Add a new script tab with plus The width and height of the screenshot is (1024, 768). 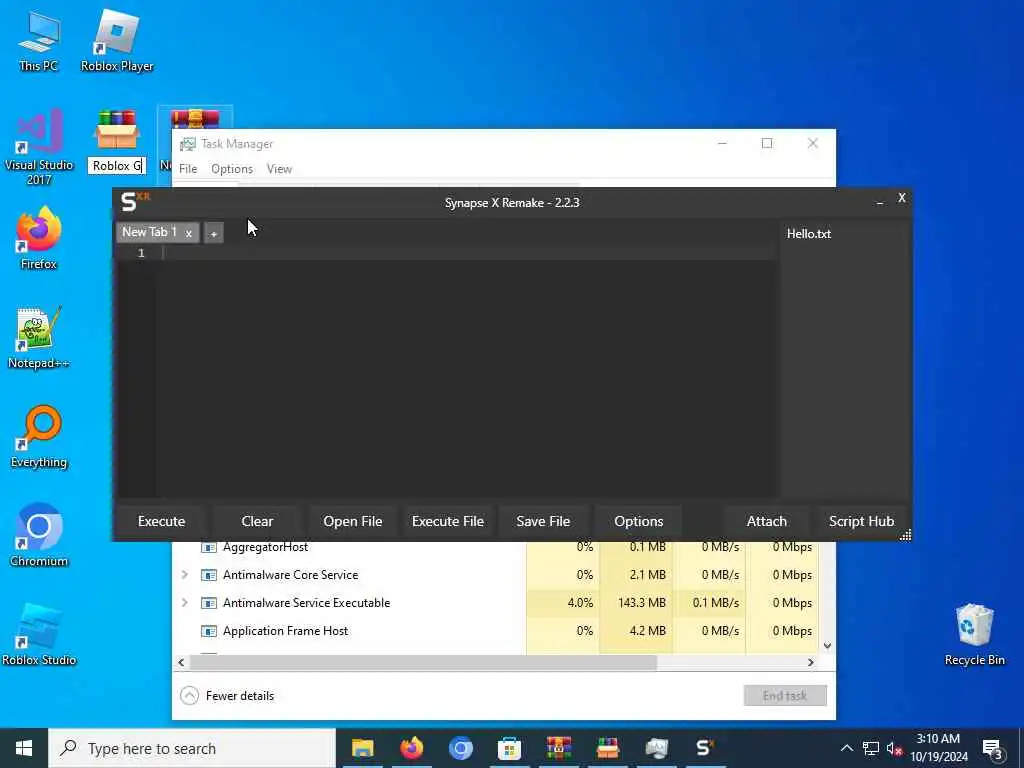214,233
